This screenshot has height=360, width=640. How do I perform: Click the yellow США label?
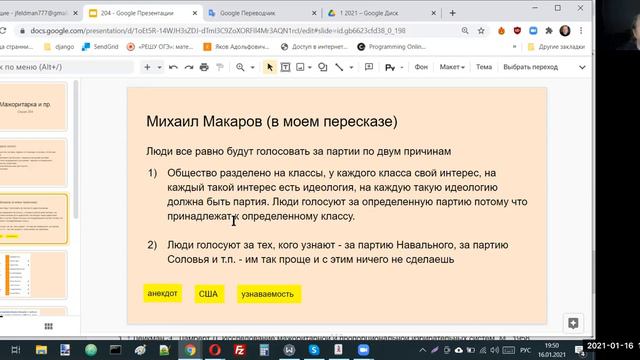pos(209,293)
